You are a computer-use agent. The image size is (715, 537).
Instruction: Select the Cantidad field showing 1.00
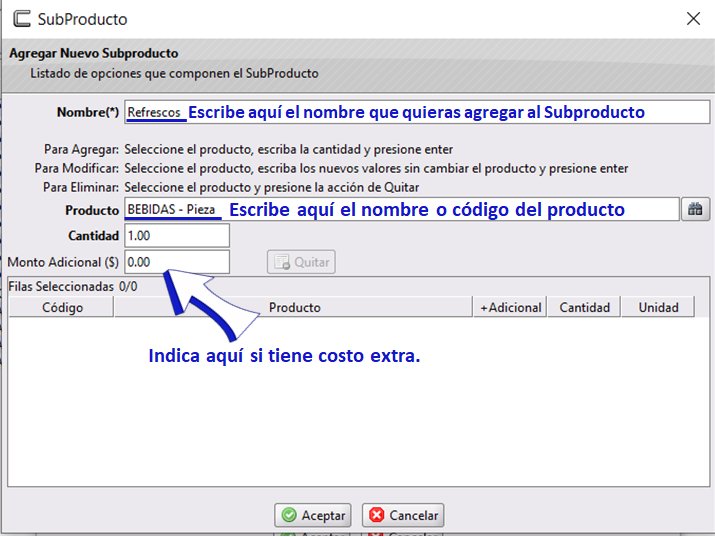[177, 236]
